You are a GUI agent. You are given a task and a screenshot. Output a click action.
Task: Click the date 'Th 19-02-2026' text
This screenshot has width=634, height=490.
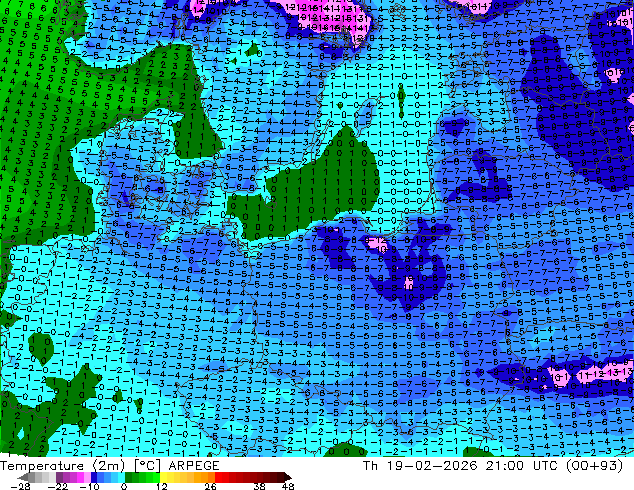tap(420, 466)
